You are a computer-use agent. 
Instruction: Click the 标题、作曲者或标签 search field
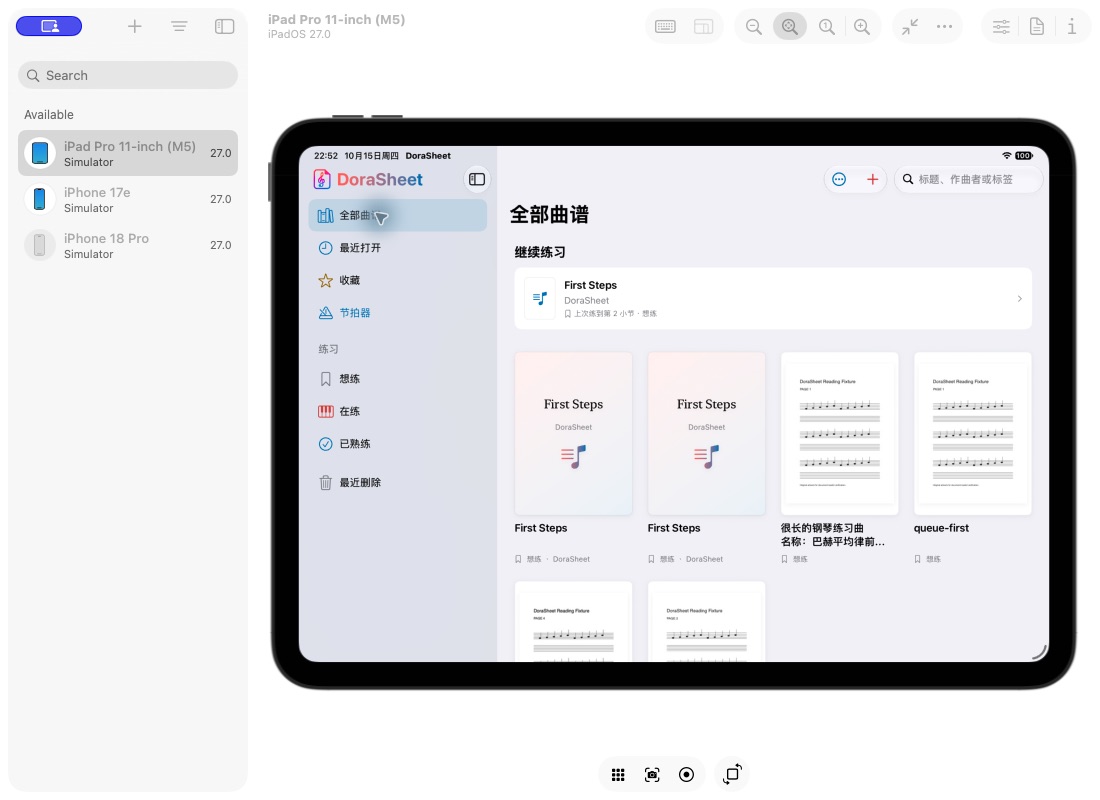point(968,180)
